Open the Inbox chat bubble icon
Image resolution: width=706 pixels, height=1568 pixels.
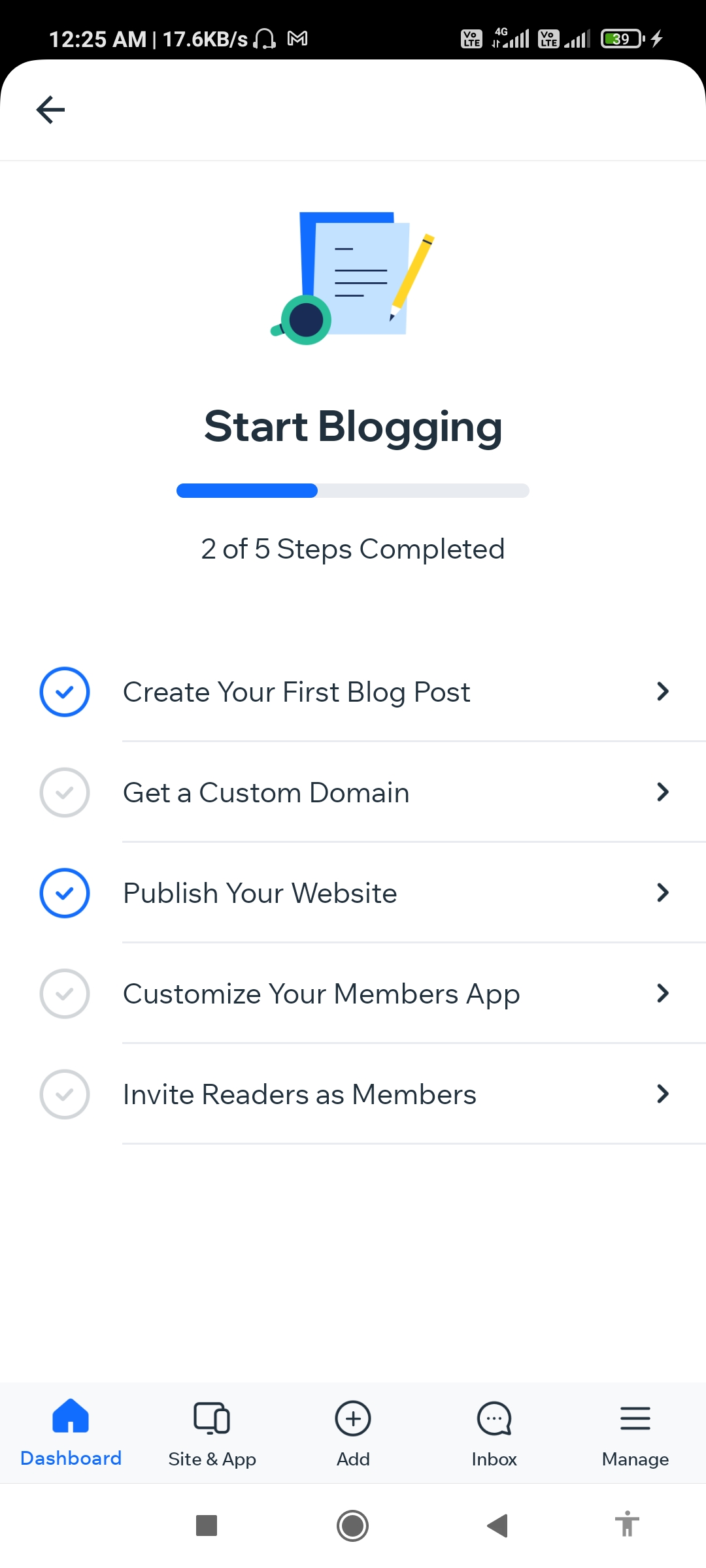coord(494,1418)
